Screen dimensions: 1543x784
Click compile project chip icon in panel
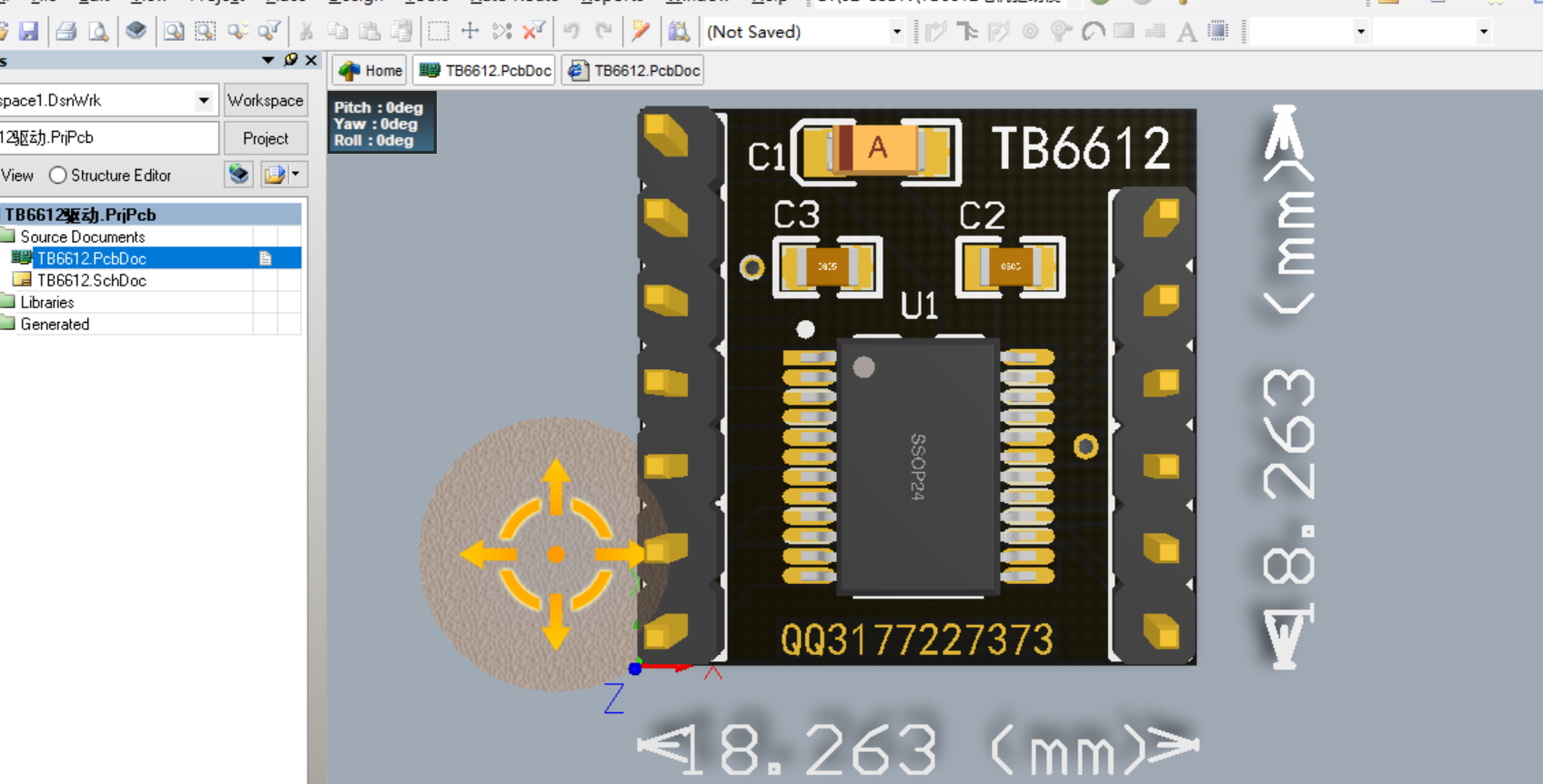(239, 175)
